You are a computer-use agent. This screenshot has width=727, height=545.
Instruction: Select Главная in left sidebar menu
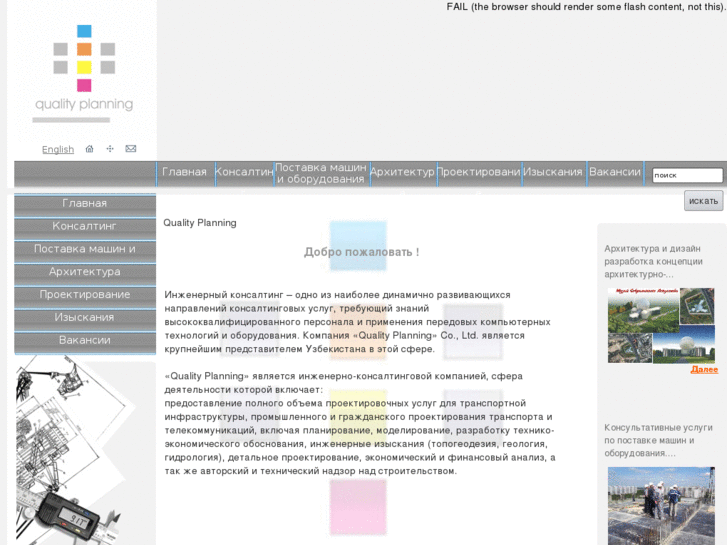[85, 204]
